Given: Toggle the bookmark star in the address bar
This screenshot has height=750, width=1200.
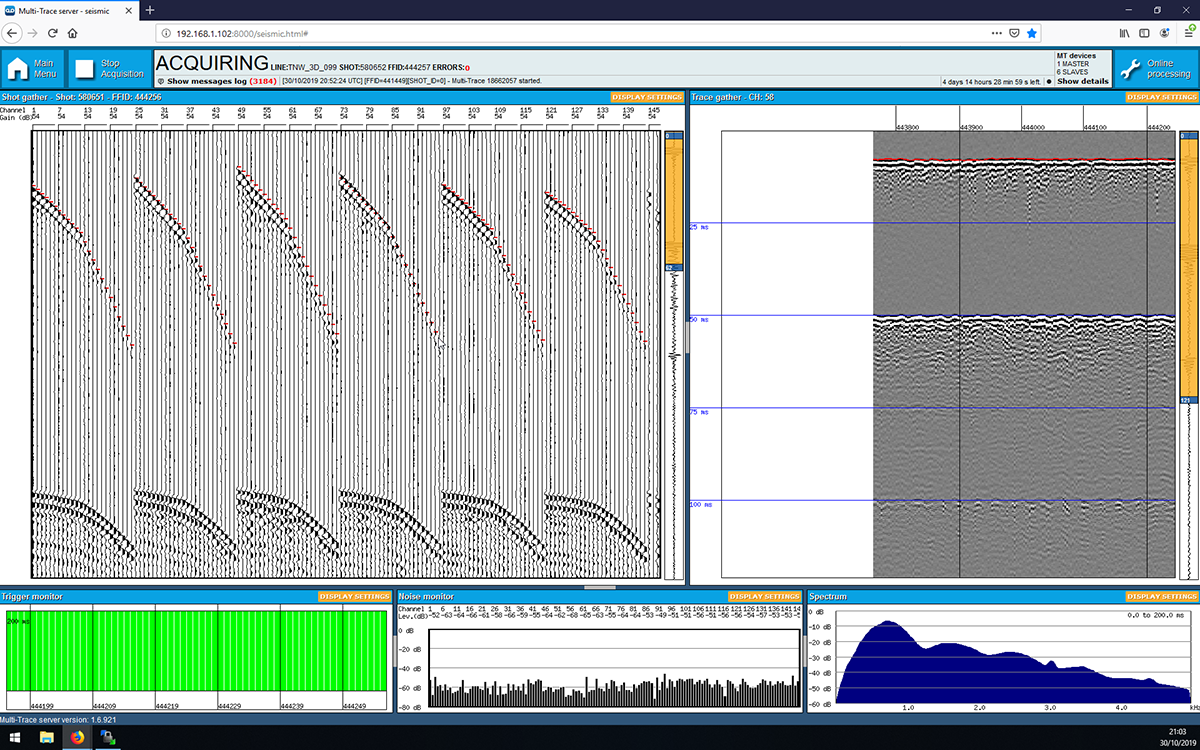Looking at the screenshot, I should [x=1033, y=32].
